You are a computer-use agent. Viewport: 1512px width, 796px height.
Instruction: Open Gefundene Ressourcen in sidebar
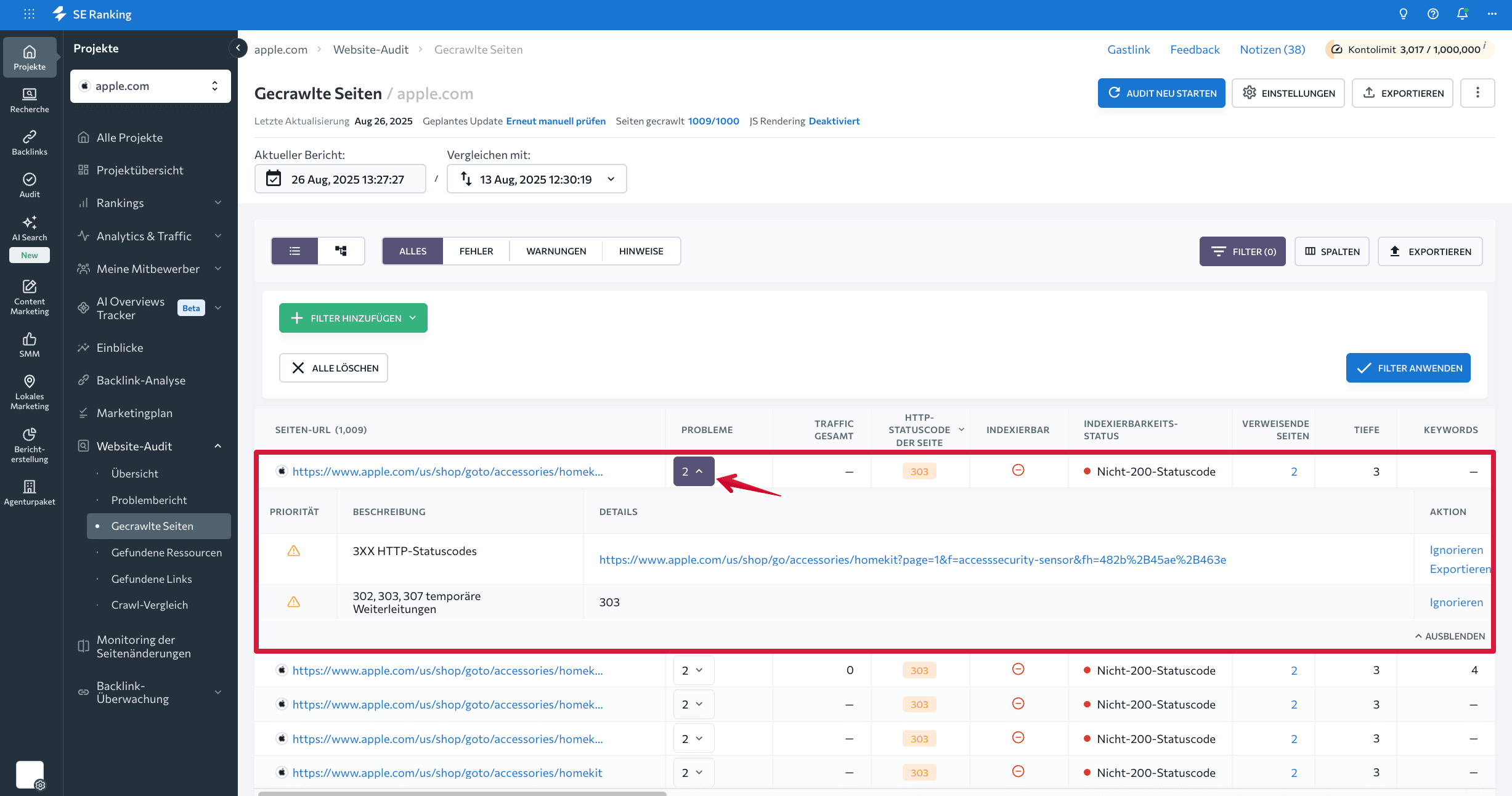click(166, 553)
